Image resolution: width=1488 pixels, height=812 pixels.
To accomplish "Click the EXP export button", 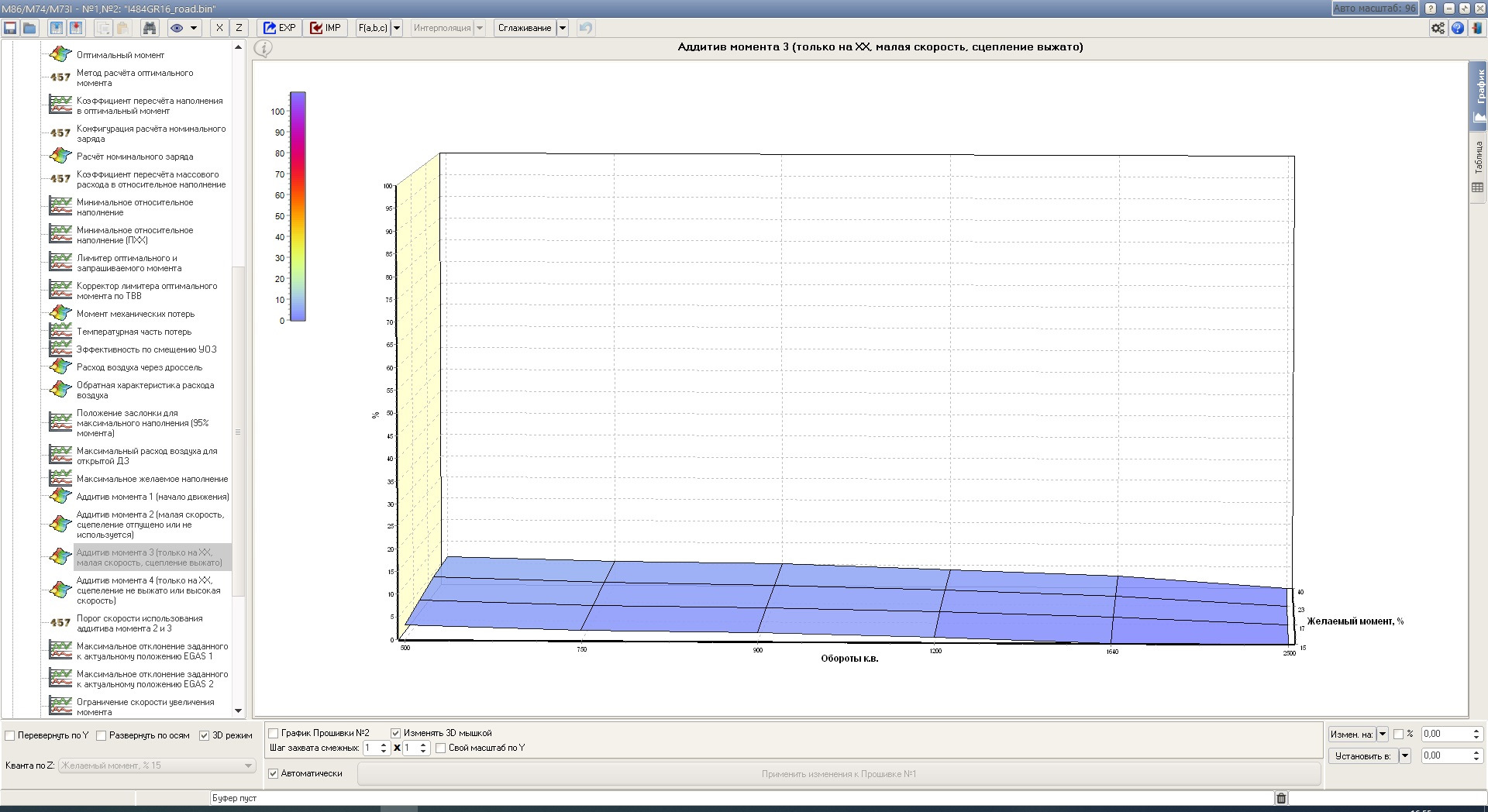I will (279, 28).
